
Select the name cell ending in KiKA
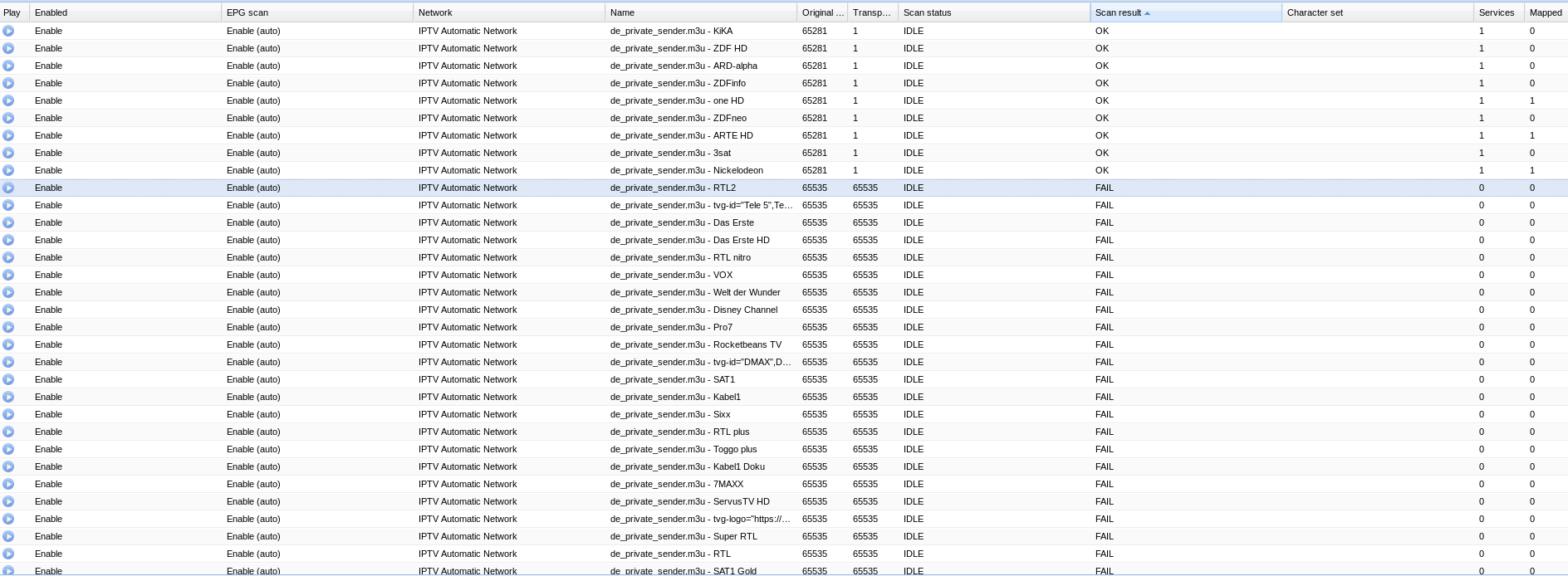701,31
